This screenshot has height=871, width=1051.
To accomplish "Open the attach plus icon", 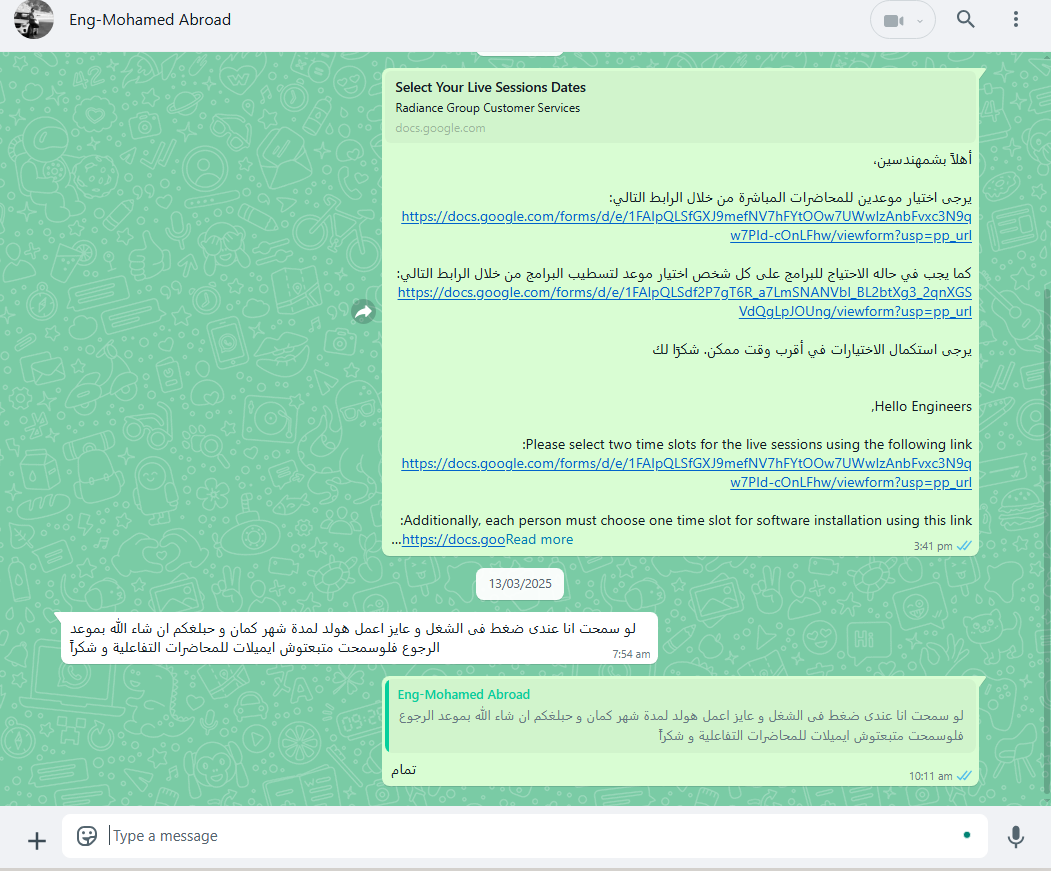I will point(37,840).
